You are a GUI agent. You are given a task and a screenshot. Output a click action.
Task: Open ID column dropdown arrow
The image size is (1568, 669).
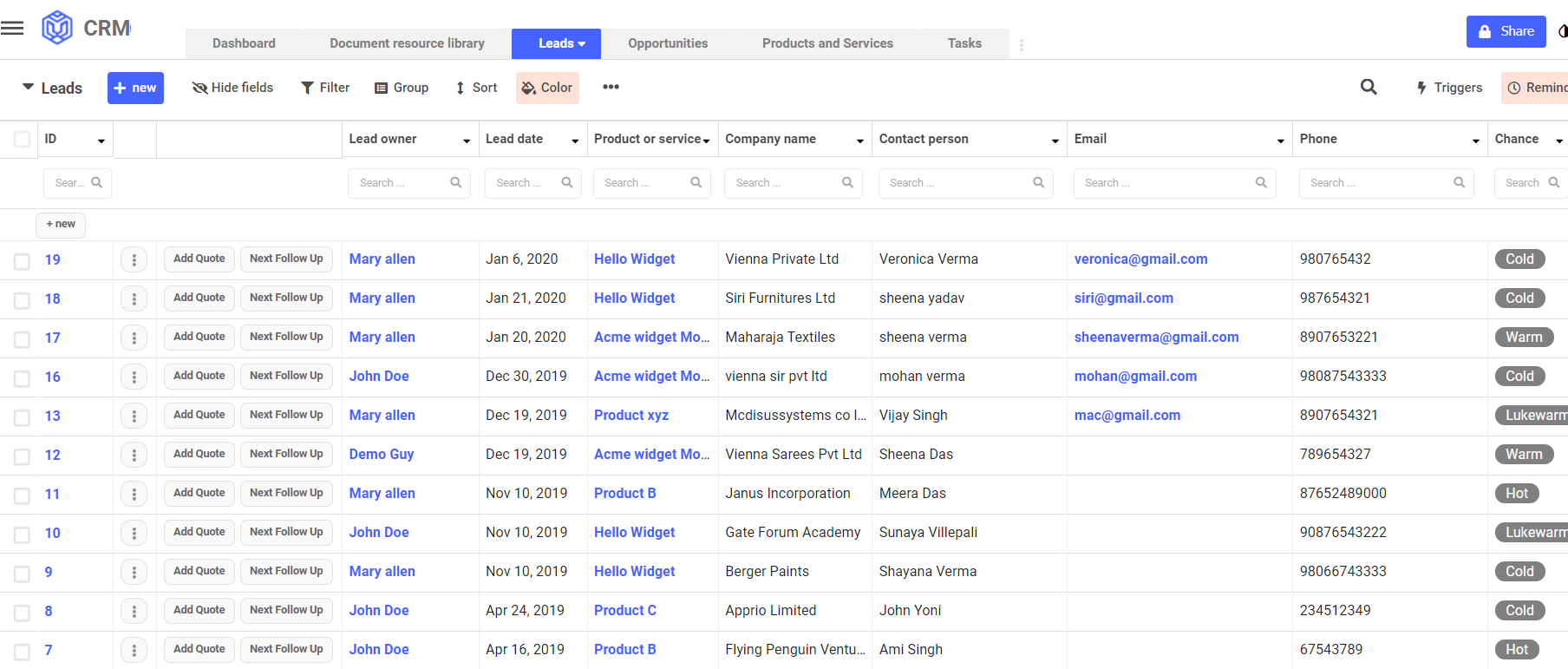[x=101, y=141]
